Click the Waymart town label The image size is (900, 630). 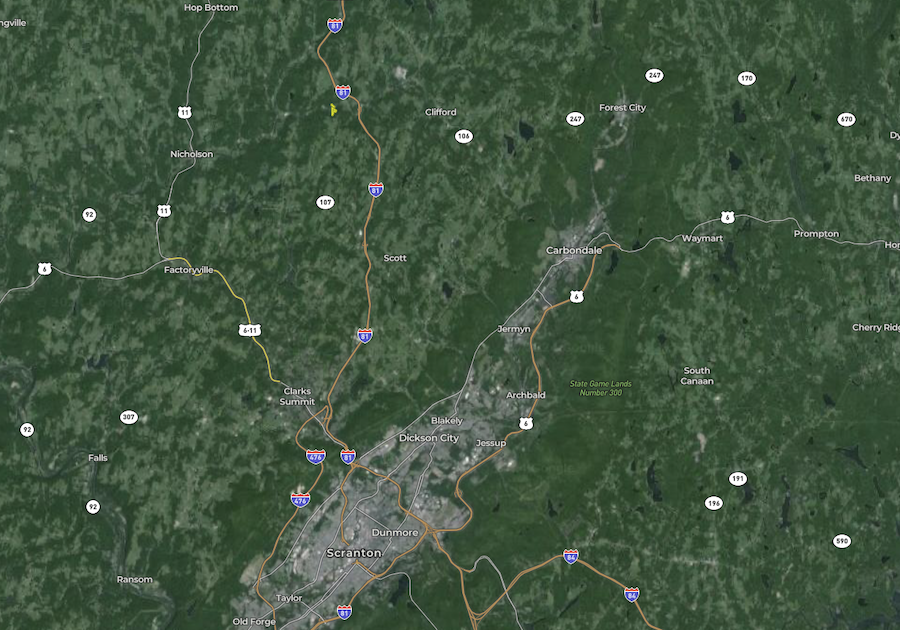[702, 238]
